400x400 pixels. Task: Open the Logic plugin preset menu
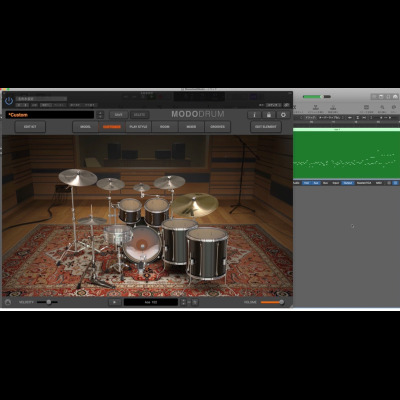(x=41, y=99)
